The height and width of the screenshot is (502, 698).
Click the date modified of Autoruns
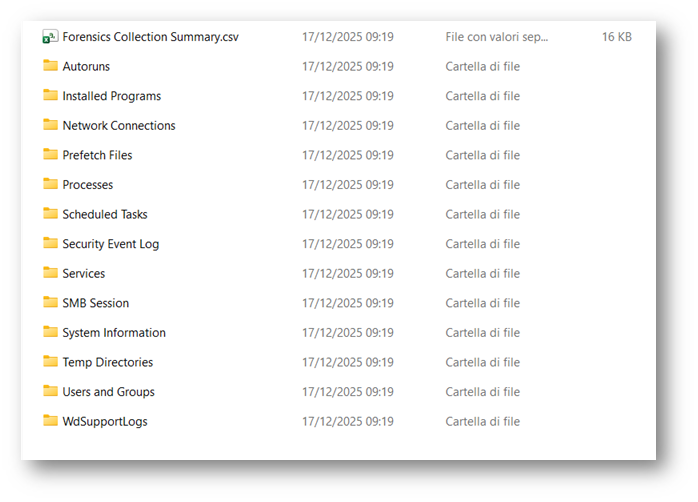(348, 66)
